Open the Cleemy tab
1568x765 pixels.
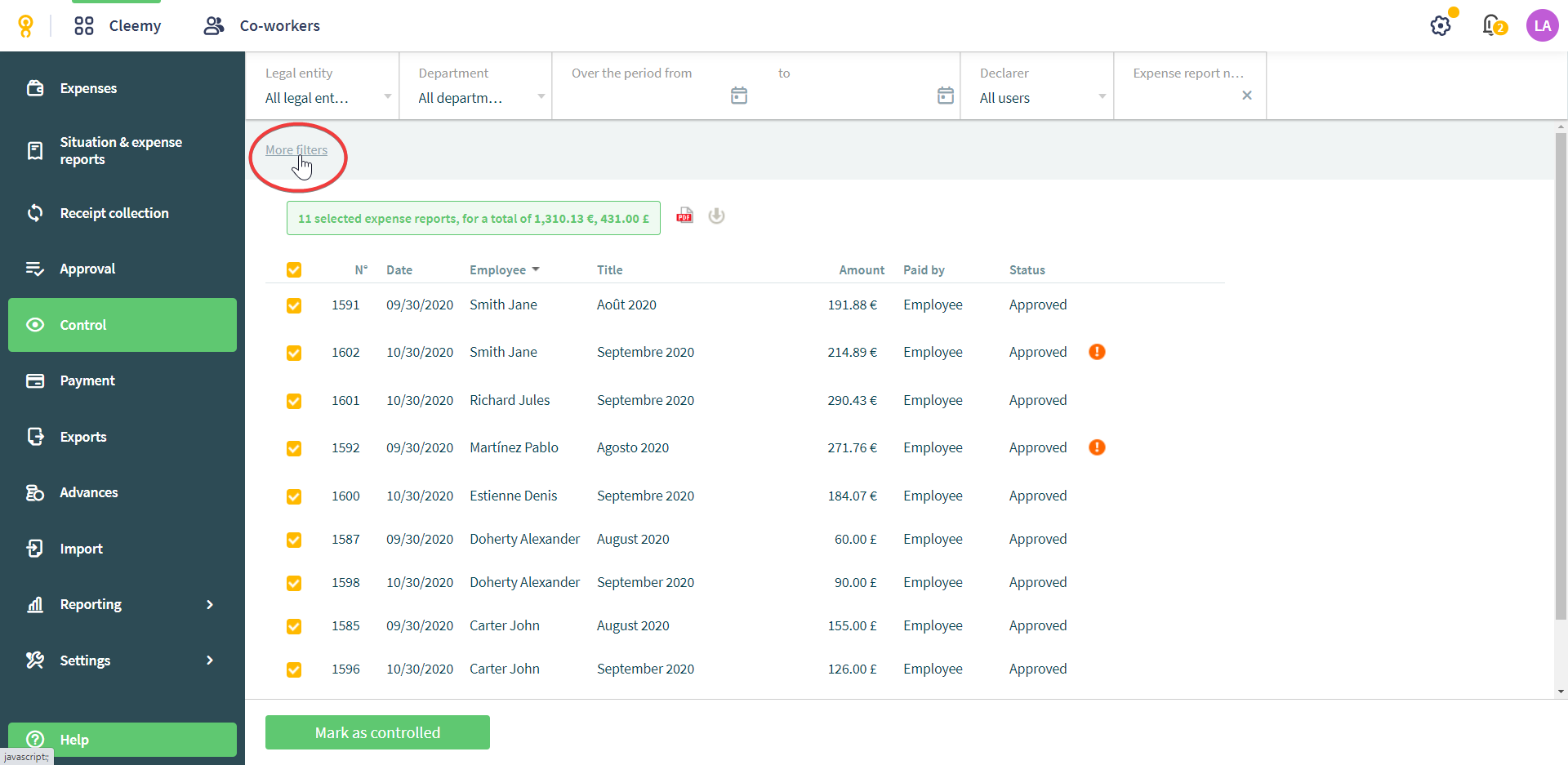point(118,26)
